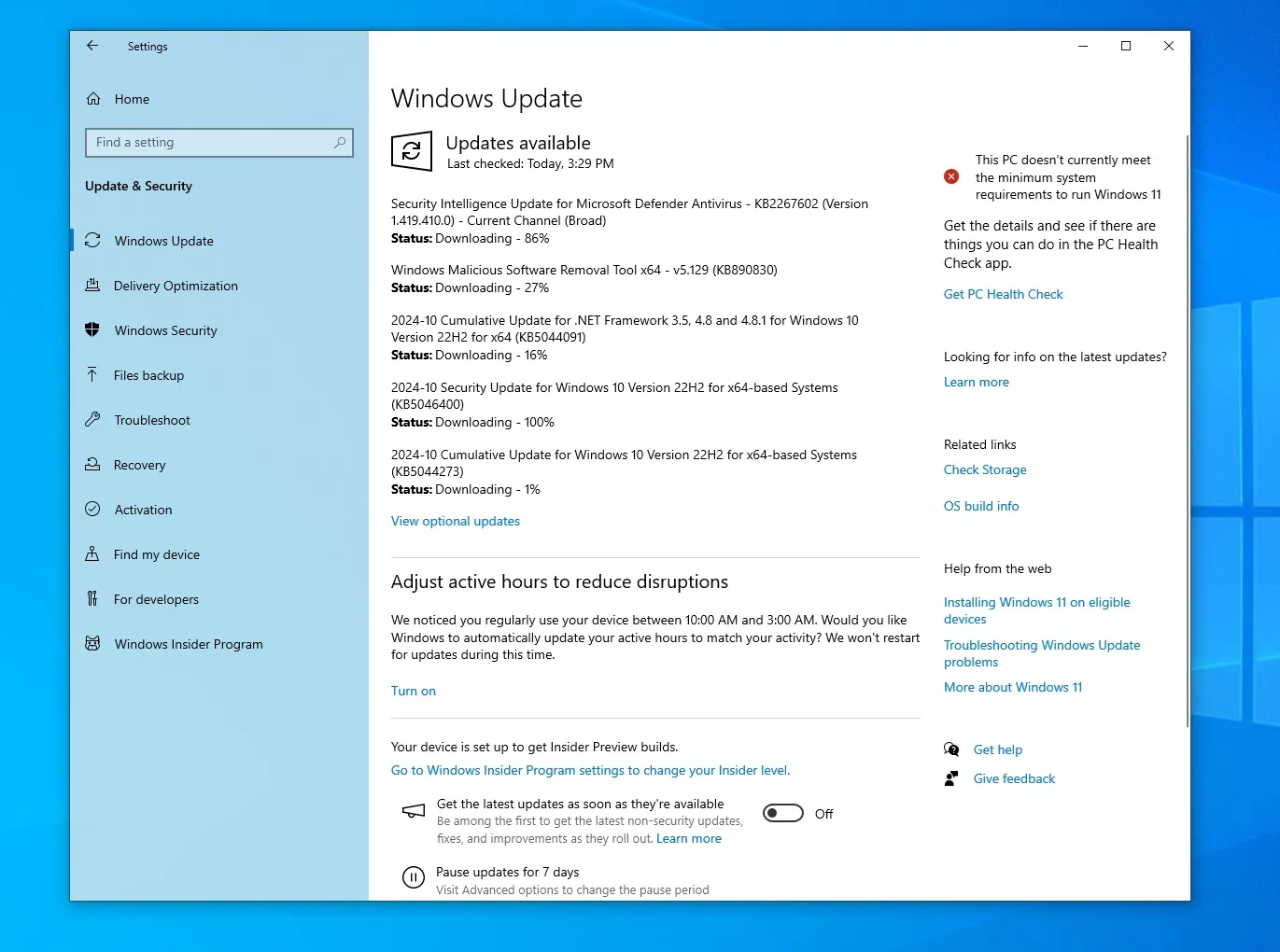This screenshot has width=1280, height=952.
Task: Click OS build info link
Action: point(981,506)
